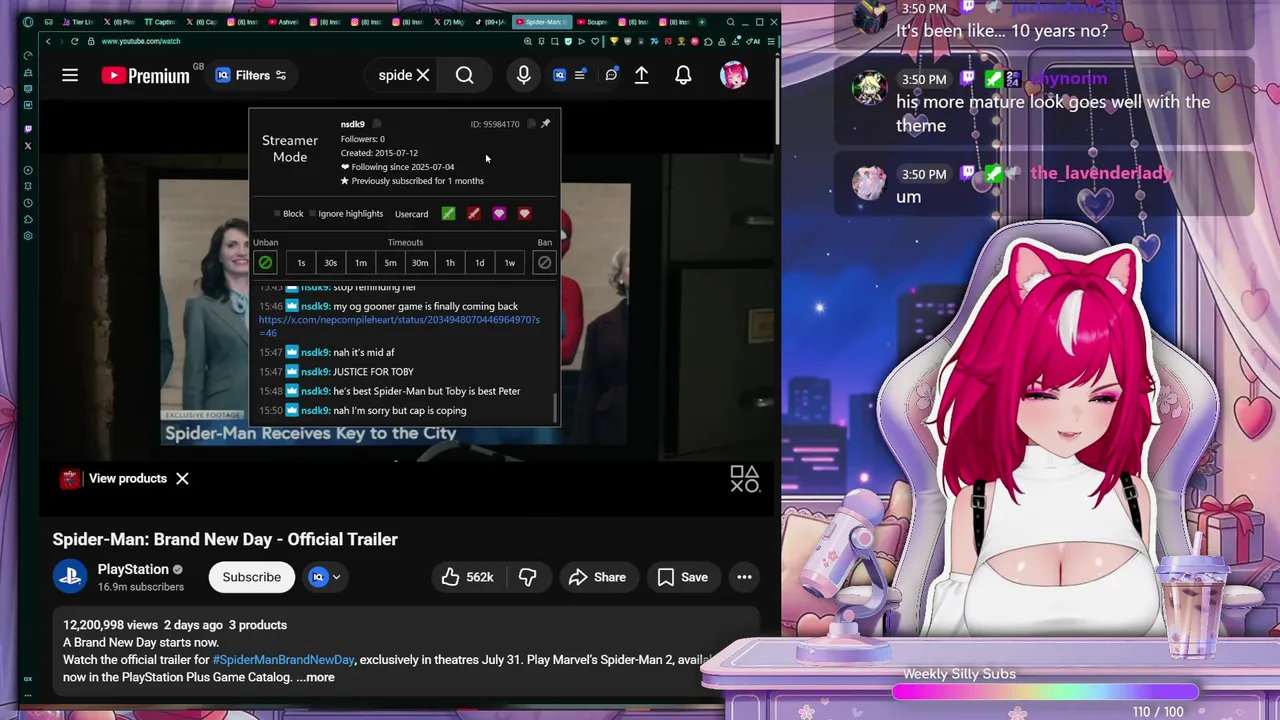Open the #SpiderManBrandNewDay hashtag link

pyautogui.click(x=283, y=660)
